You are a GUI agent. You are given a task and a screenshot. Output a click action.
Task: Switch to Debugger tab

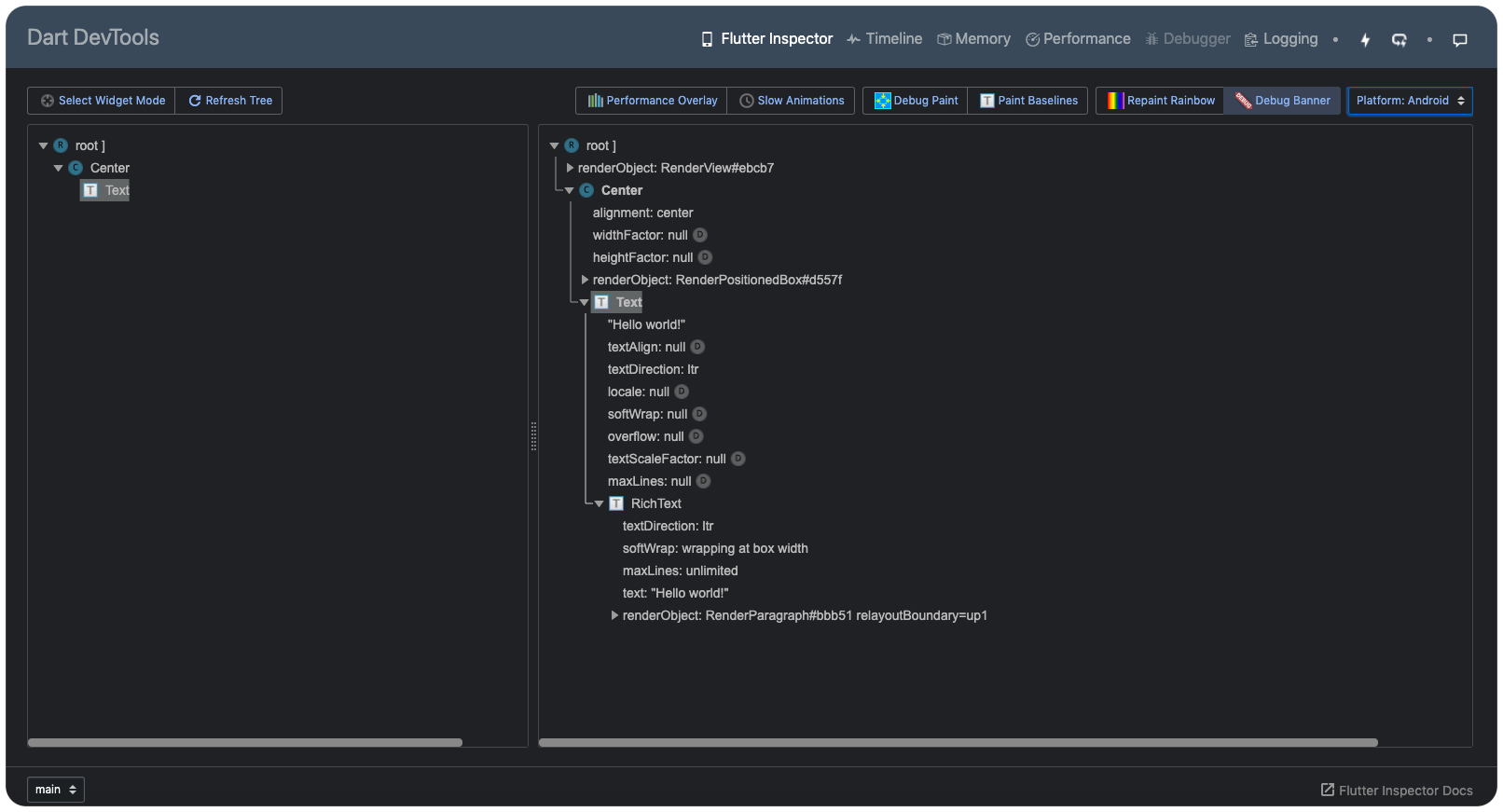tap(1188, 39)
